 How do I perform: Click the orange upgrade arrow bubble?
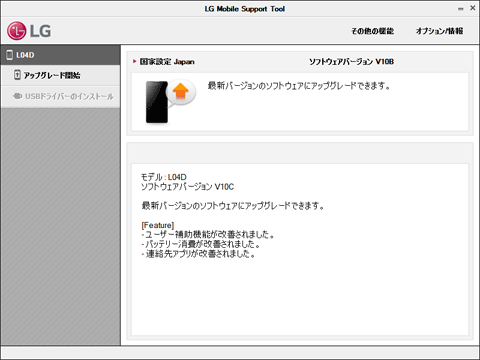pyautogui.click(x=181, y=93)
